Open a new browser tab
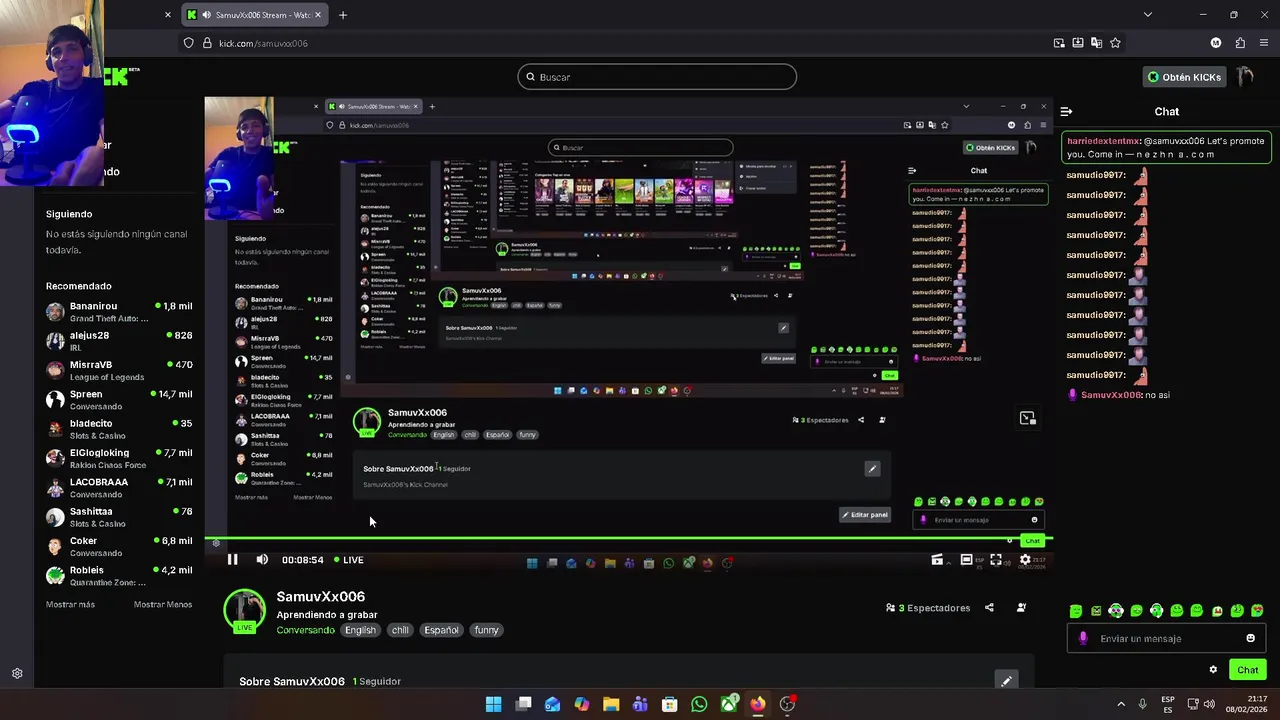Image resolution: width=1280 pixels, height=720 pixels. pos(343,15)
